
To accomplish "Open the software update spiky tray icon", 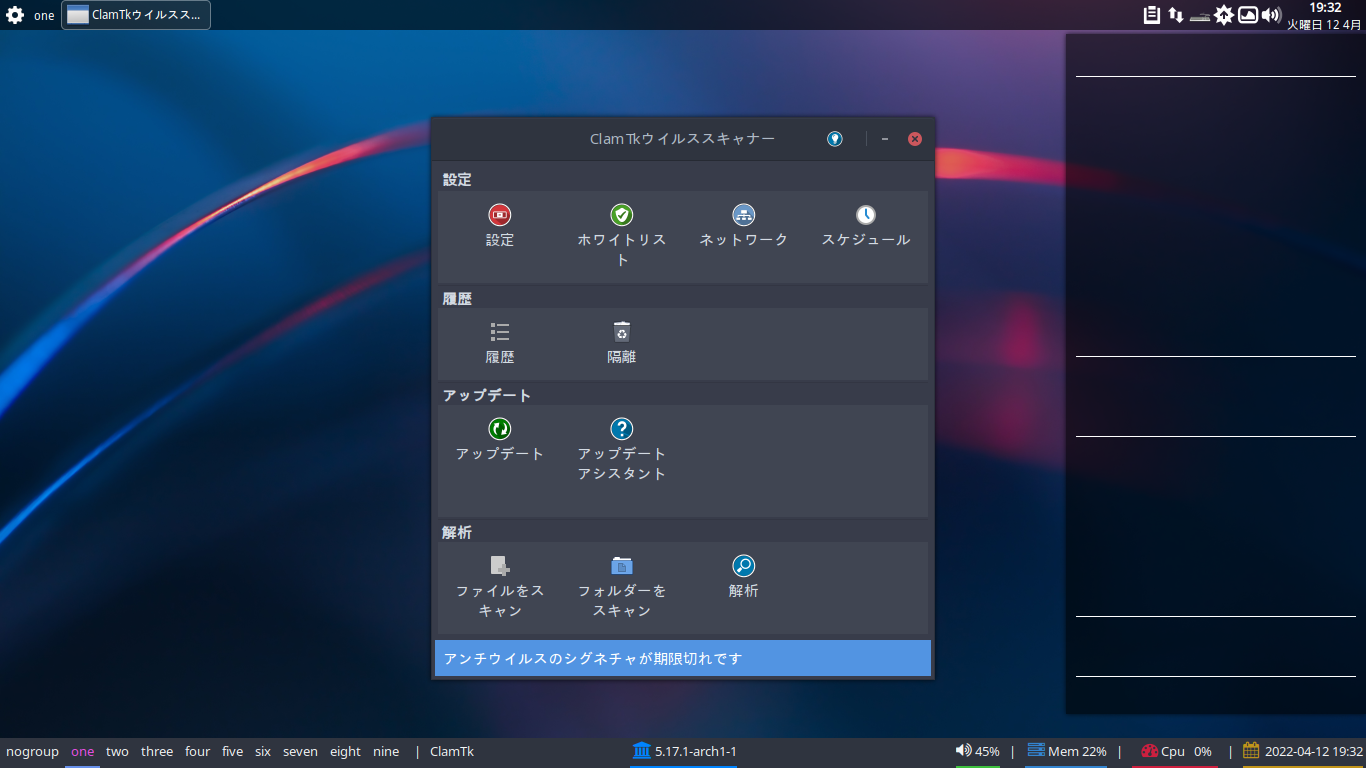I will (1224, 15).
